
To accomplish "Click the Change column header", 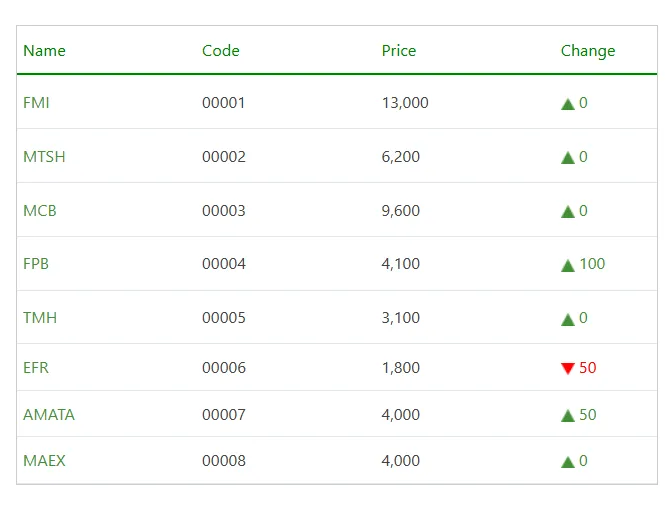I will click(x=588, y=51).
